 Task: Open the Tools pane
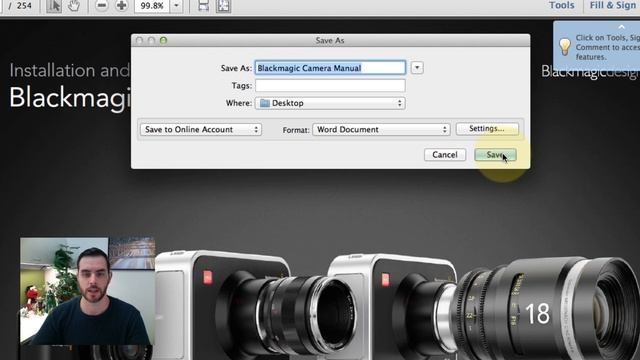(562, 5)
